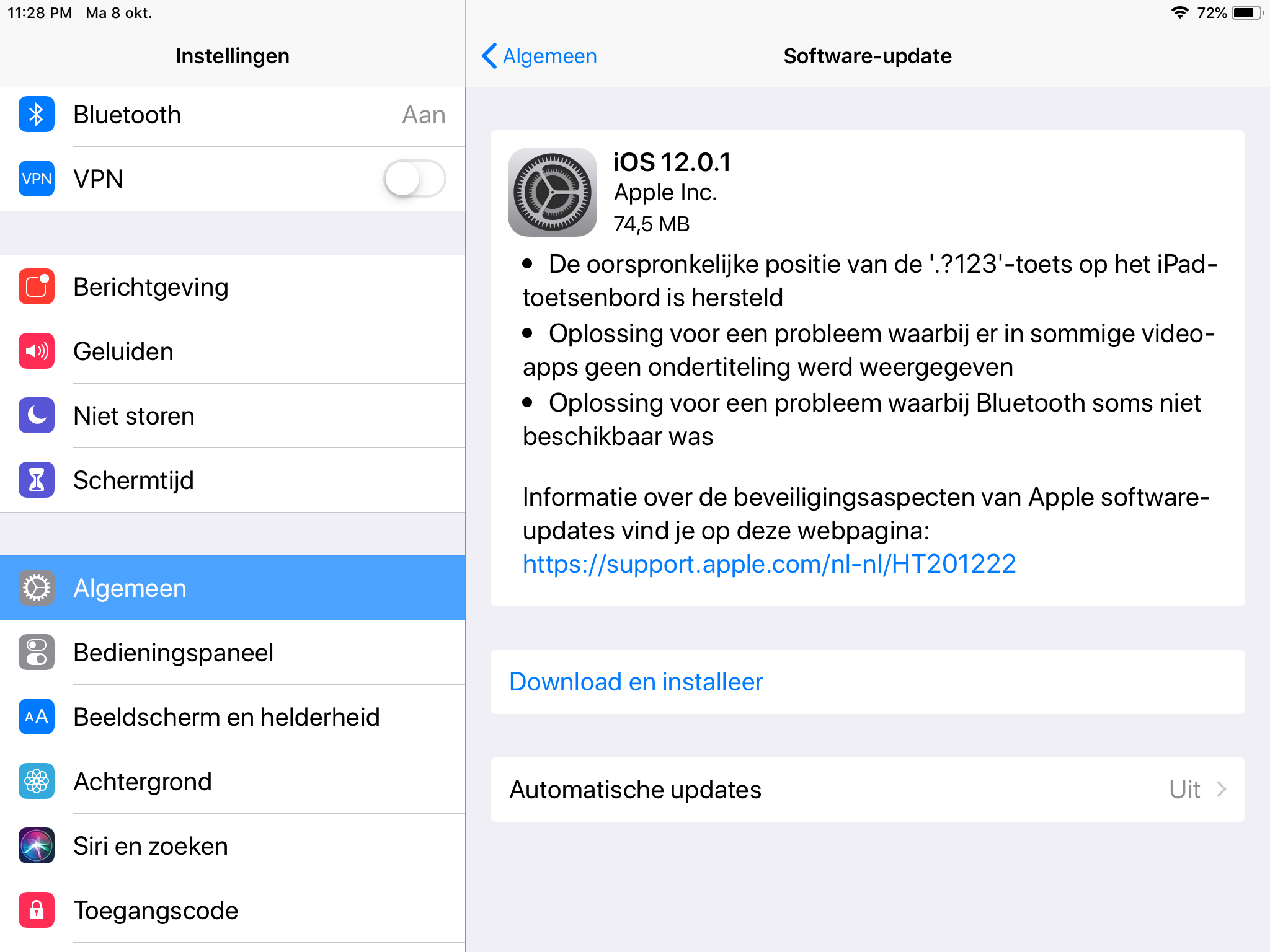Tap the Bedieningspaneel toggles icon
Screen dimensions: 1270x952
point(37,653)
